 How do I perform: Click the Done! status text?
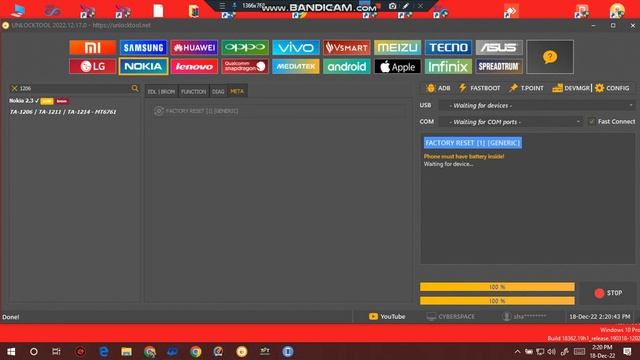coord(11,317)
